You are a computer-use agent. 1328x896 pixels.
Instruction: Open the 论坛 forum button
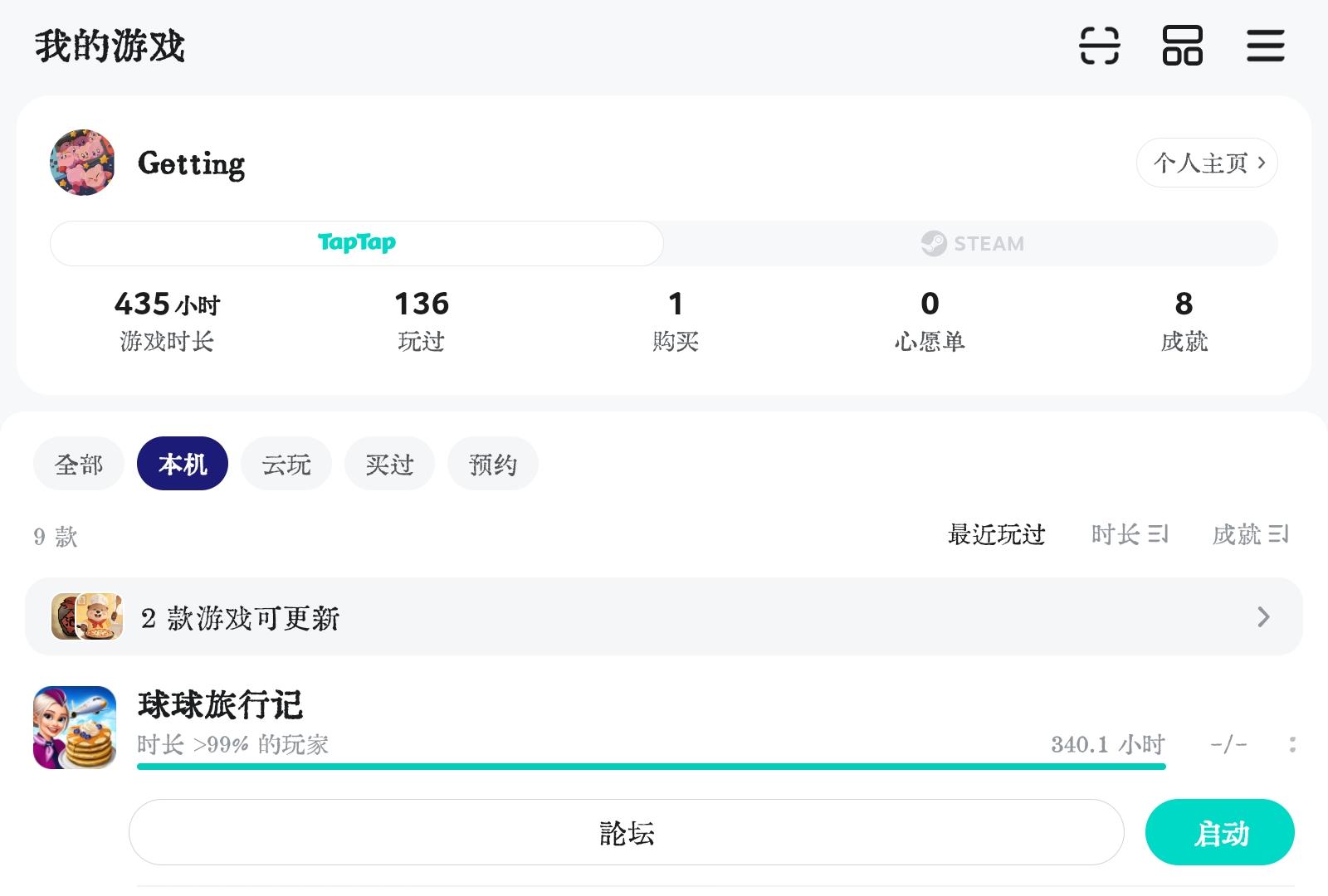pyautogui.click(x=627, y=832)
